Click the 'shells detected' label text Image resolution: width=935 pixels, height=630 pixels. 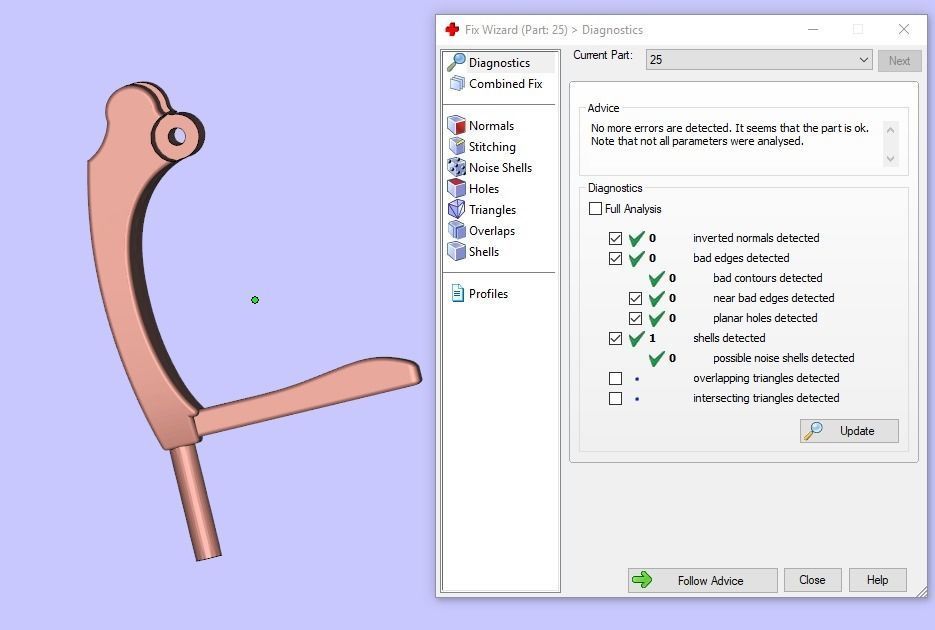pos(729,338)
